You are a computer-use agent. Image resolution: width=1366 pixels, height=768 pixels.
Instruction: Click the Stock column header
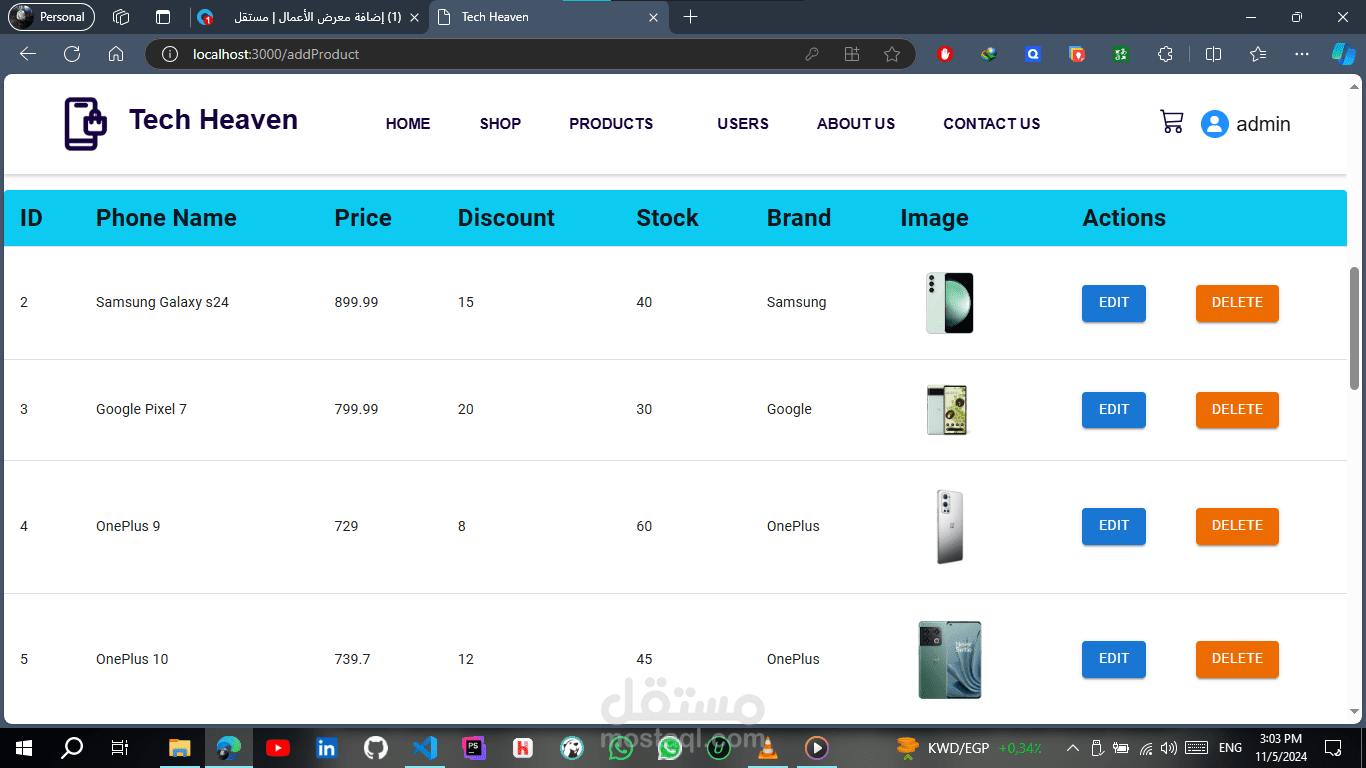667,218
